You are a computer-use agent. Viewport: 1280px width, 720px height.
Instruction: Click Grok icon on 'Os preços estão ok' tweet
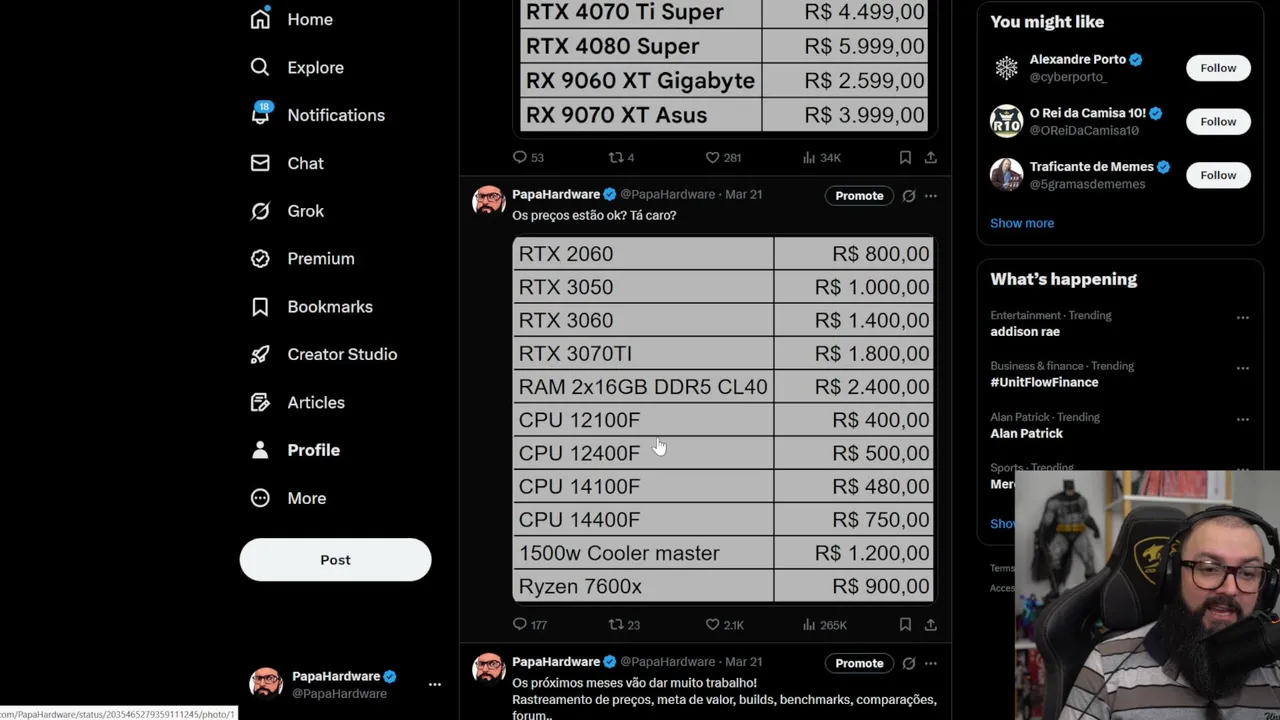click(909, 196)
